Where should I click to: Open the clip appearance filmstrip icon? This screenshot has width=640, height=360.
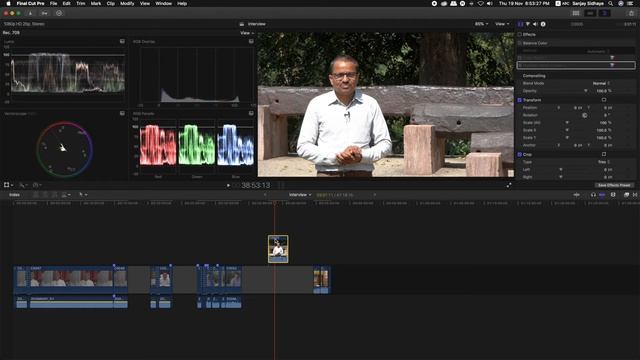pos(613,195)
